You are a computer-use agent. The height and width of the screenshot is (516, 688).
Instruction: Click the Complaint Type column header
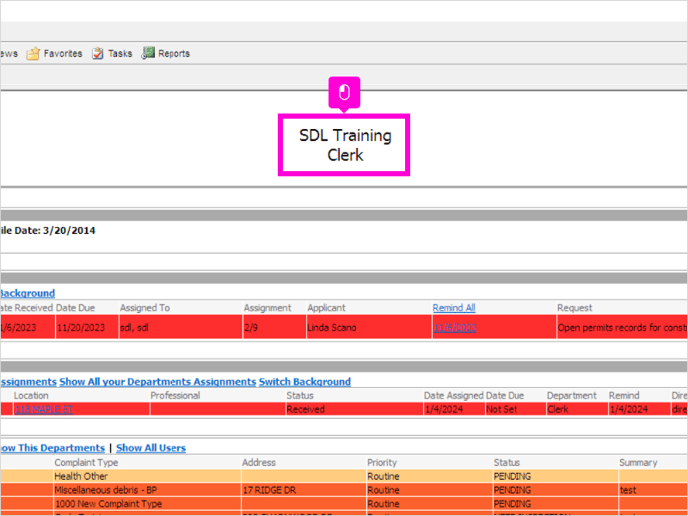[x=86, y=462]
